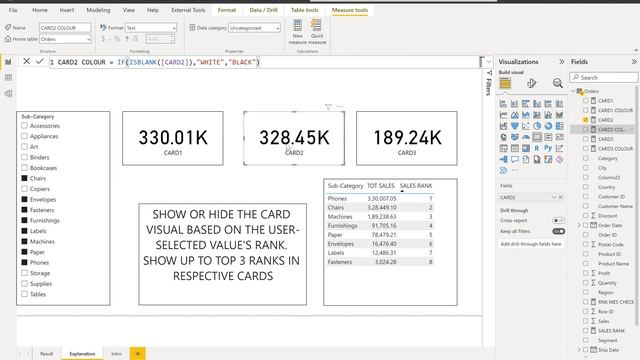Tick CARD1 field checkbox
Image resolution: width=640 pixels, height=360 pixels.
pyautogui.click(x=586, y=100)
